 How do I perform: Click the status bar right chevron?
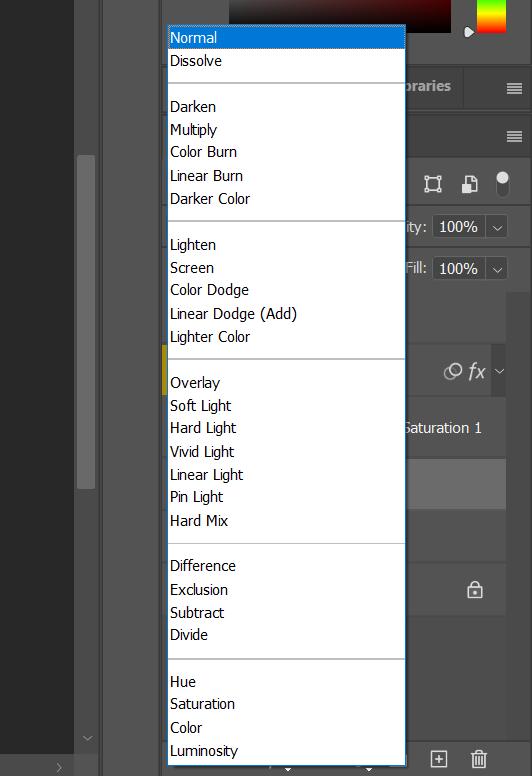click(59, 768)
